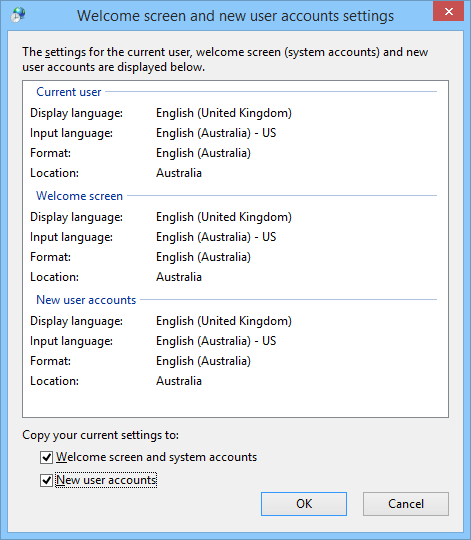The height and width of the screenshot is (540, 471).
Task: Confirm settings with the OK button
Action: (304, 504)
